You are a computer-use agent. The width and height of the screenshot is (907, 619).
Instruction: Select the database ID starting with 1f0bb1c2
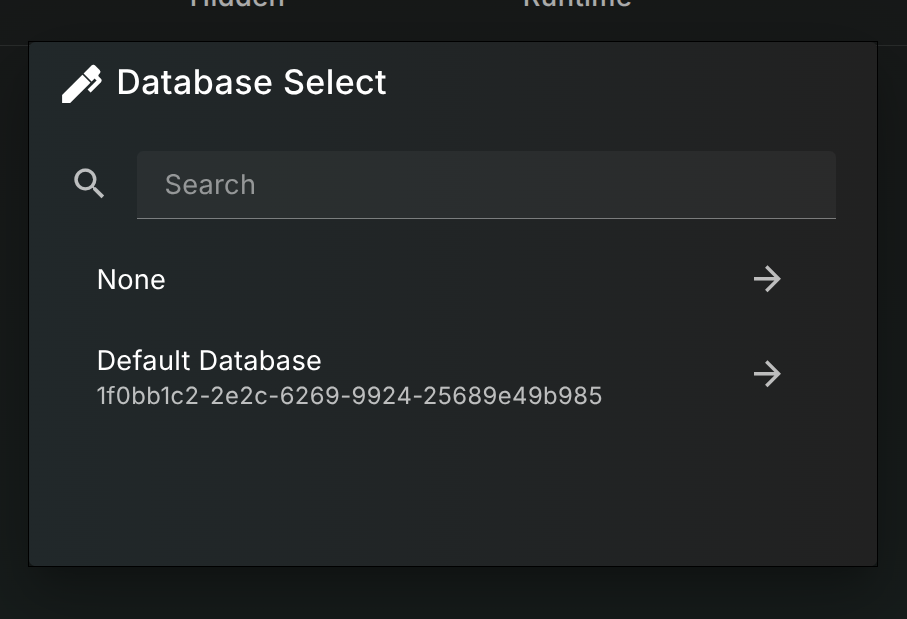[x=349, y=396]
